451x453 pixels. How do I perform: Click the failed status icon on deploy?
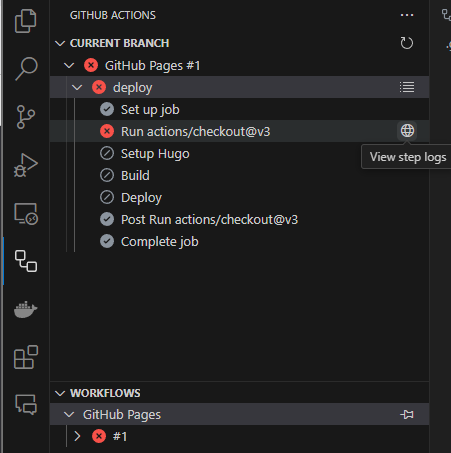[99, 87]
